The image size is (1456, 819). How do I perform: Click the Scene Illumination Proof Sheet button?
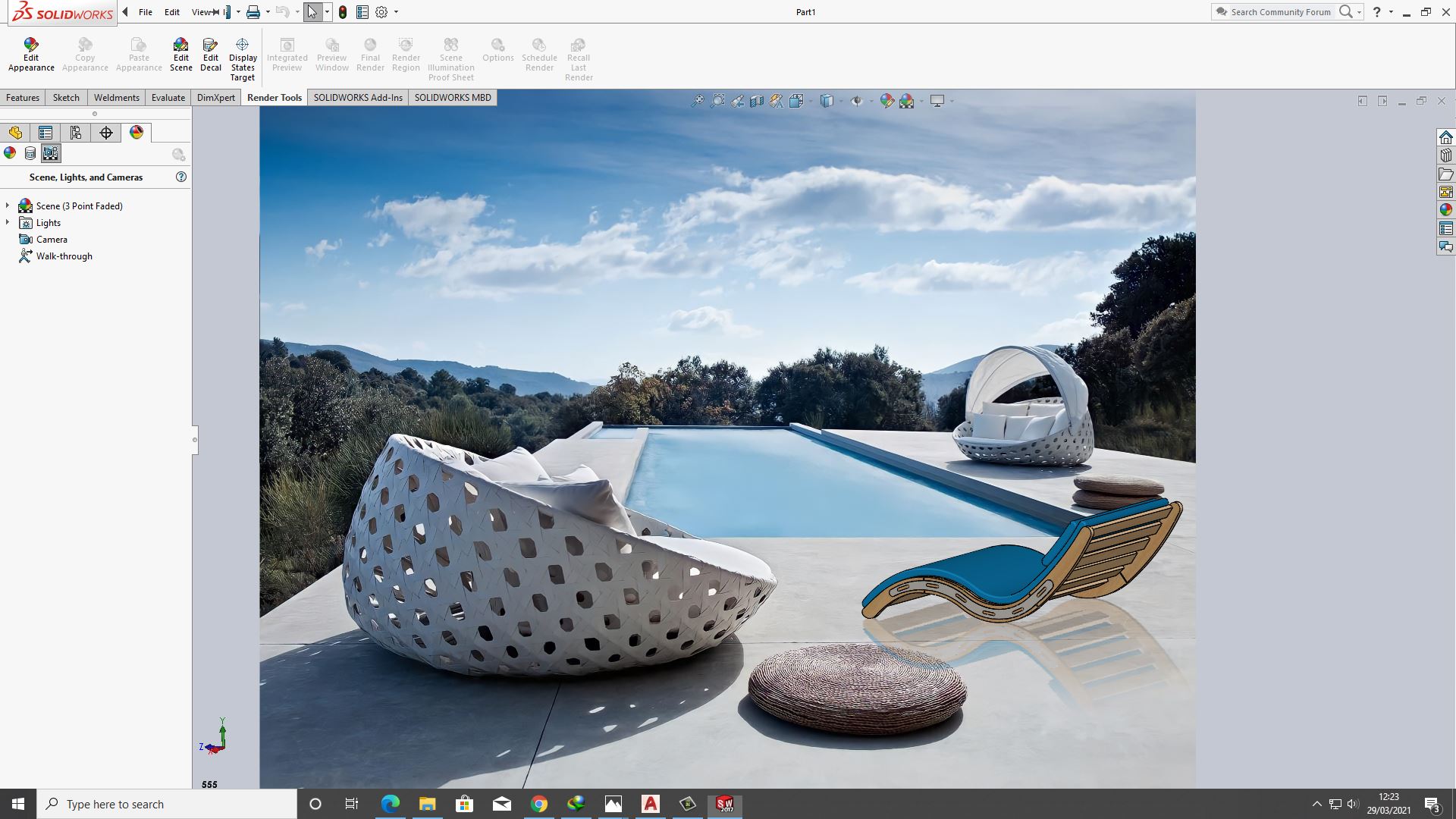[x=451, y=53]
